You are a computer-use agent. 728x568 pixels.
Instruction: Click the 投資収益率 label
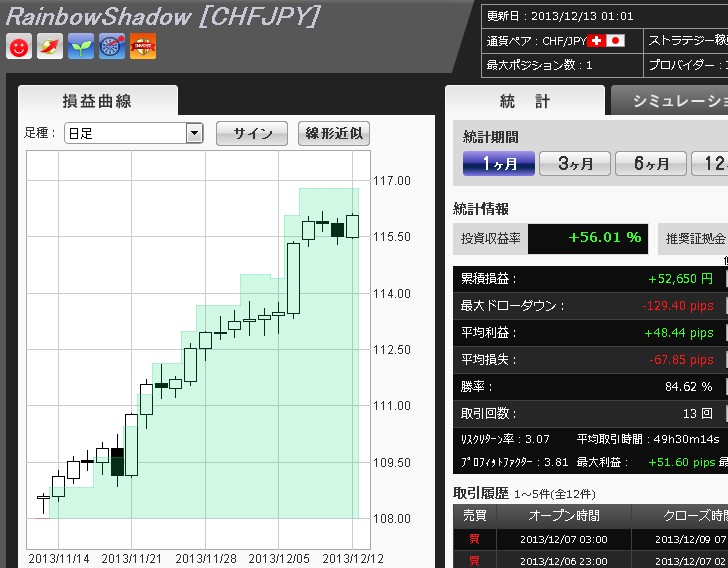coord(491,239)
